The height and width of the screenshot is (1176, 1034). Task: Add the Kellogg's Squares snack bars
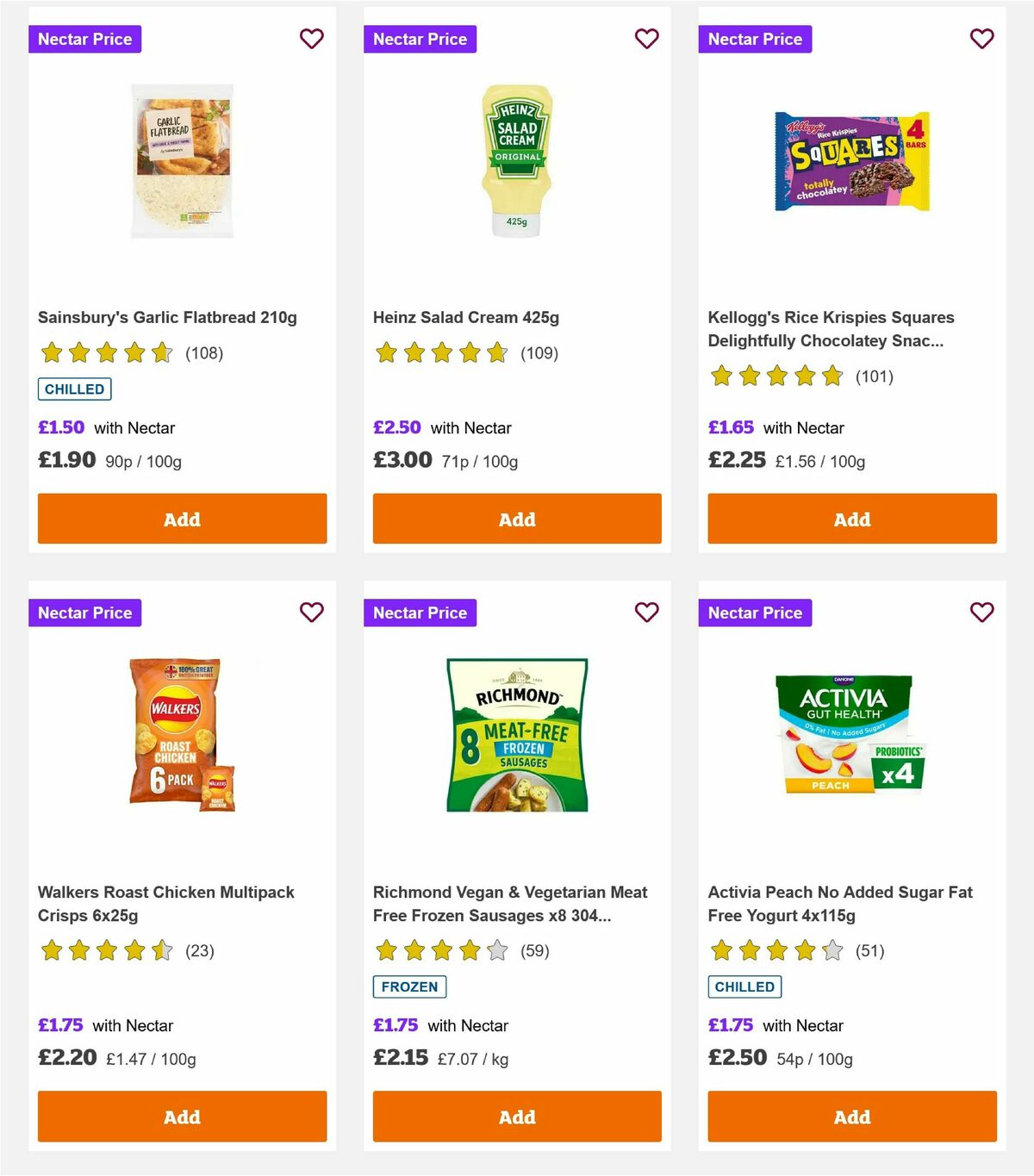point(851,519)
